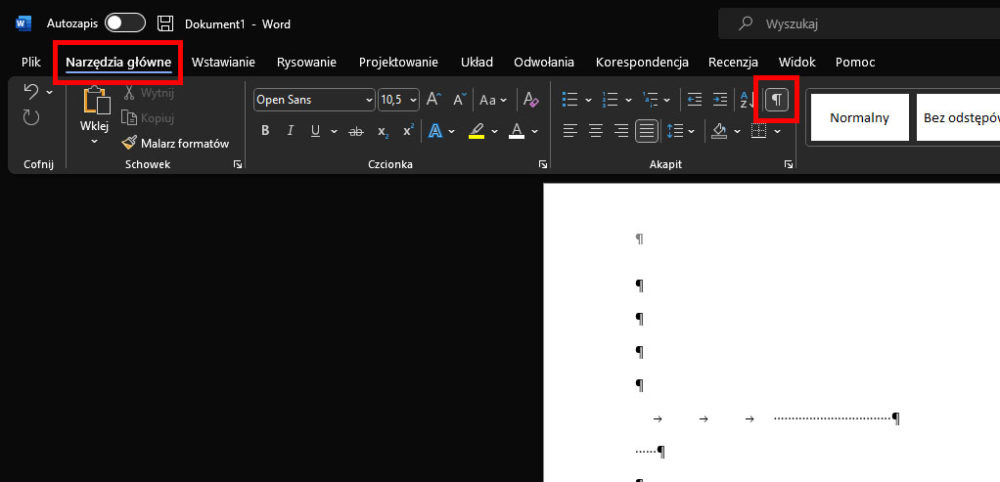Viewport: 1000px width, 482px height.
Task: Click the text effects blue A icon
Action: tap(436, 131)
